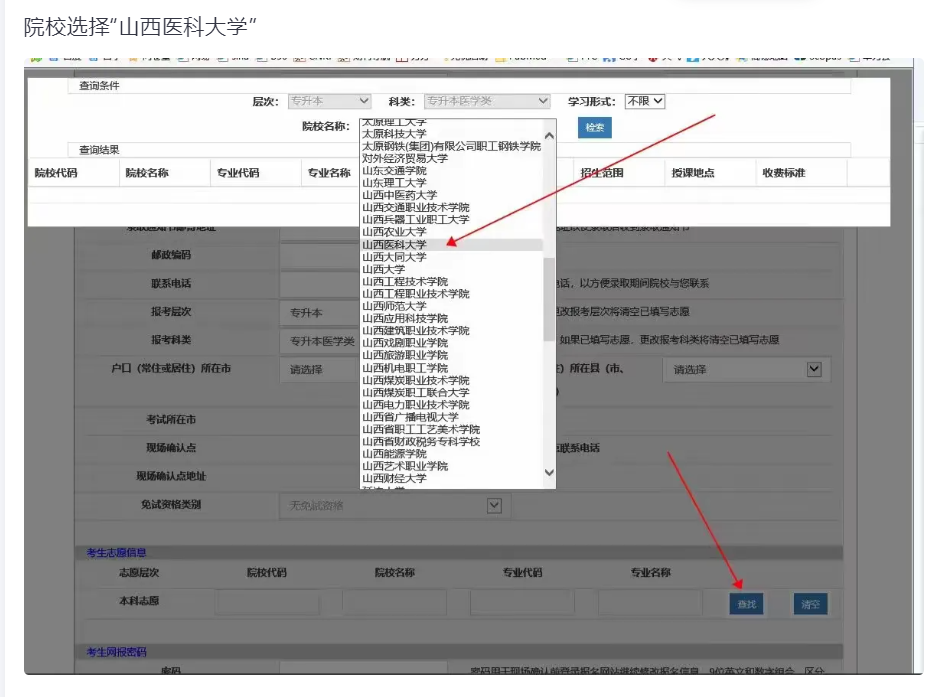Select 山西建筑职业技术学院 in the list
The height and width of the screenshot is (697, 934).
[416, 331]
